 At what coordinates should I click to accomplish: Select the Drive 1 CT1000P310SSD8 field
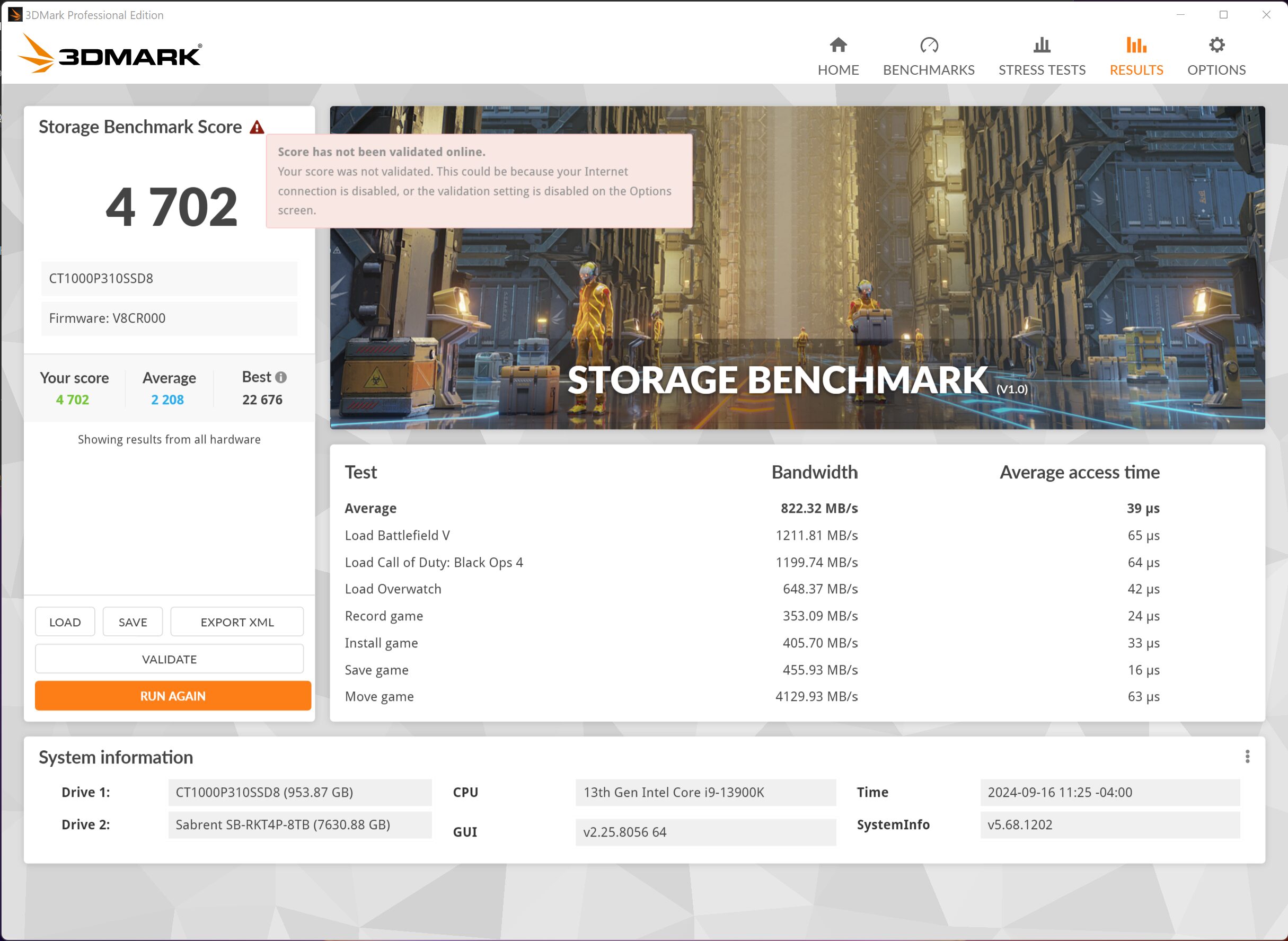click(299, 792)
